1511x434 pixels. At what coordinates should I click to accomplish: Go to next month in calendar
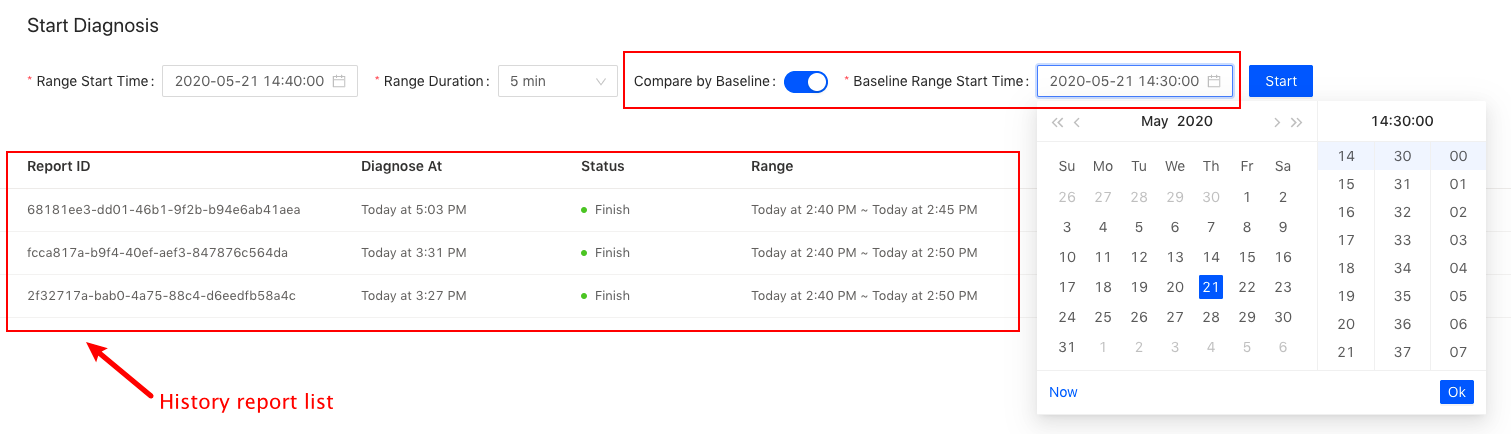[x=1277, y=122]
